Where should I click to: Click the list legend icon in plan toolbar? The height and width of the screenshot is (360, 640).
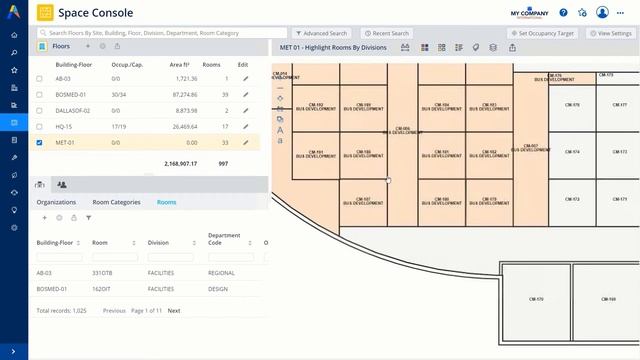(459, 48)
